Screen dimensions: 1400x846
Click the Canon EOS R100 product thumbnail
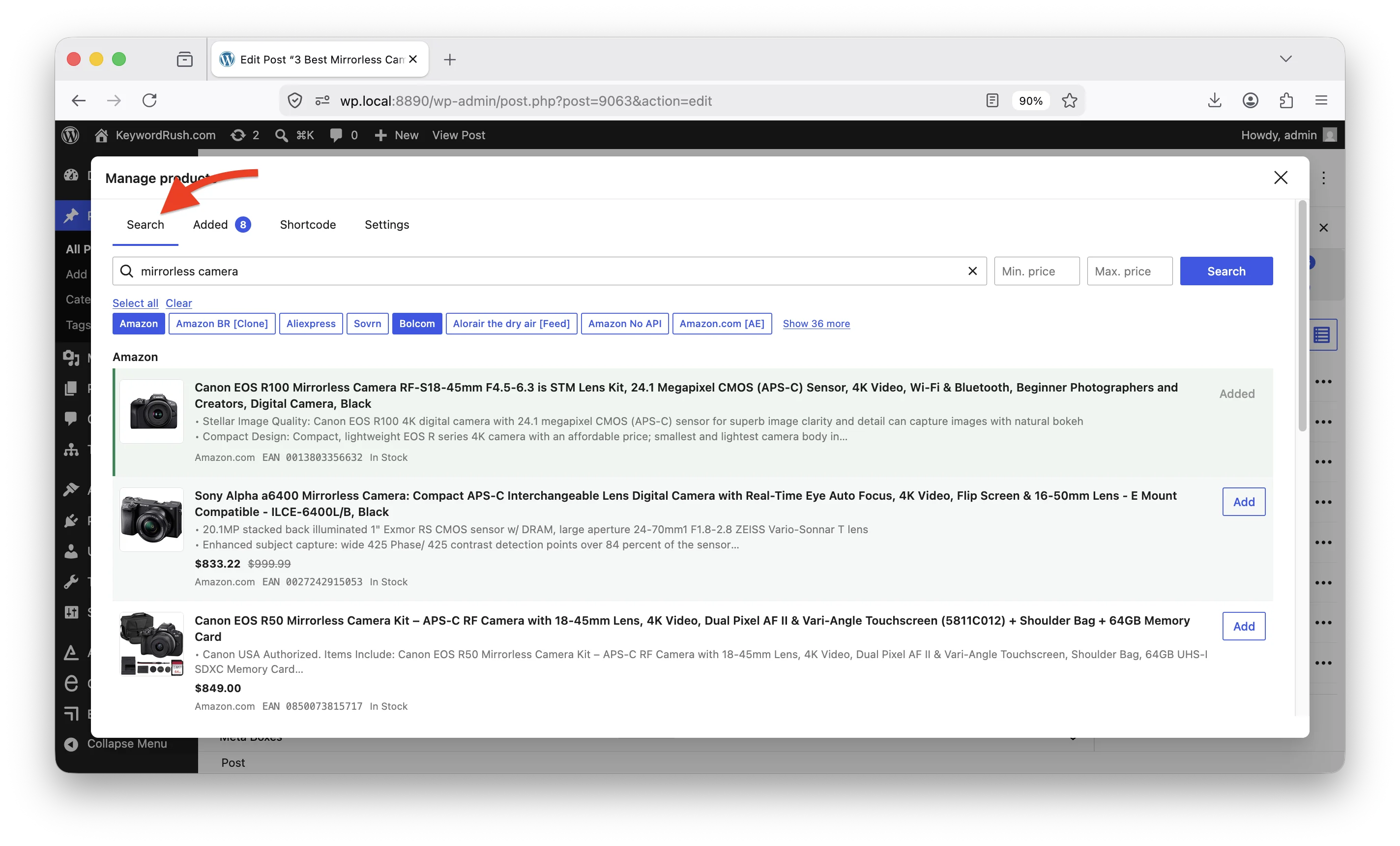click(151, 411)
